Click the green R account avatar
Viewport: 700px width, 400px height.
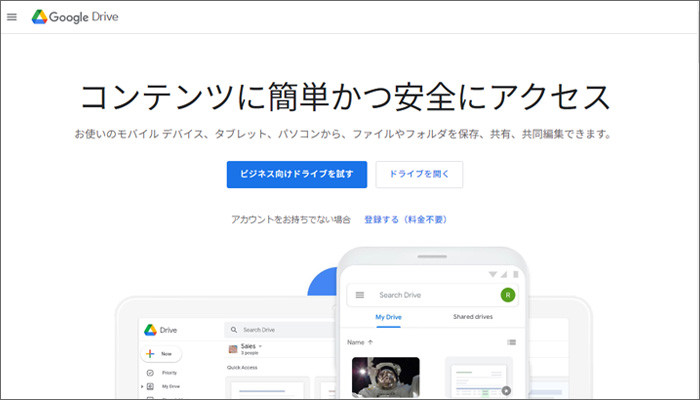(508, 295)
